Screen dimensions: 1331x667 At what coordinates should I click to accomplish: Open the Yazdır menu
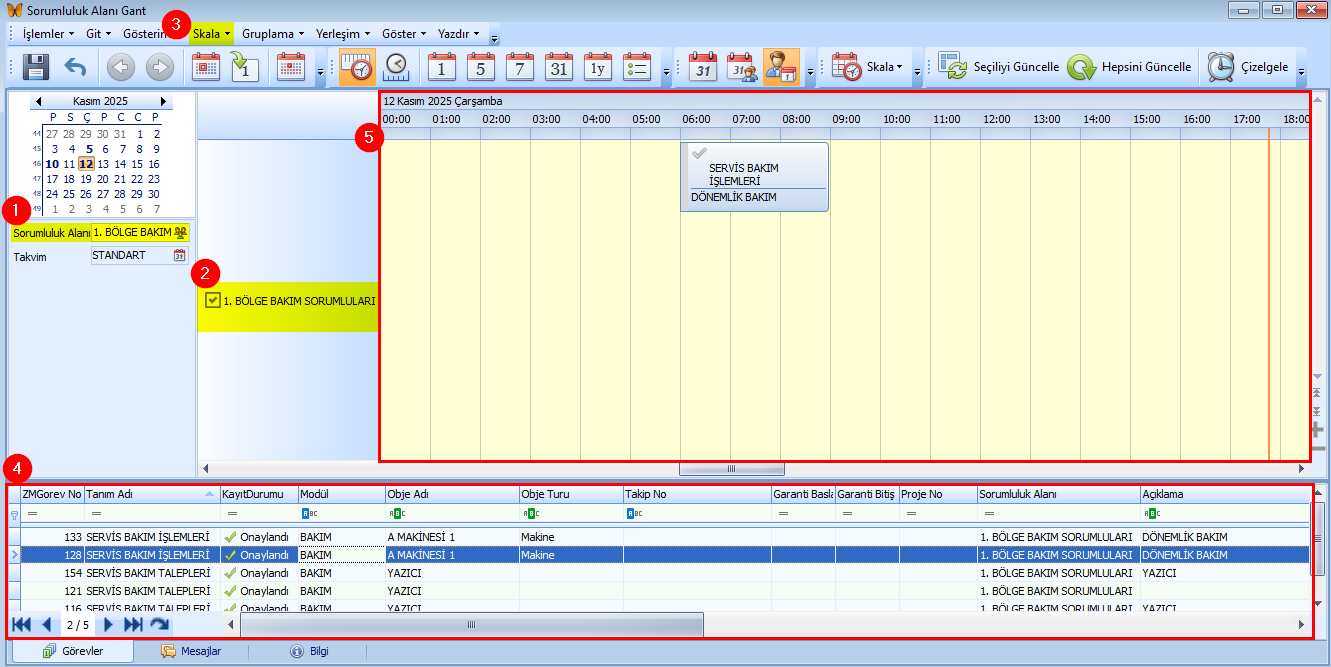click(x=456, y=33)
